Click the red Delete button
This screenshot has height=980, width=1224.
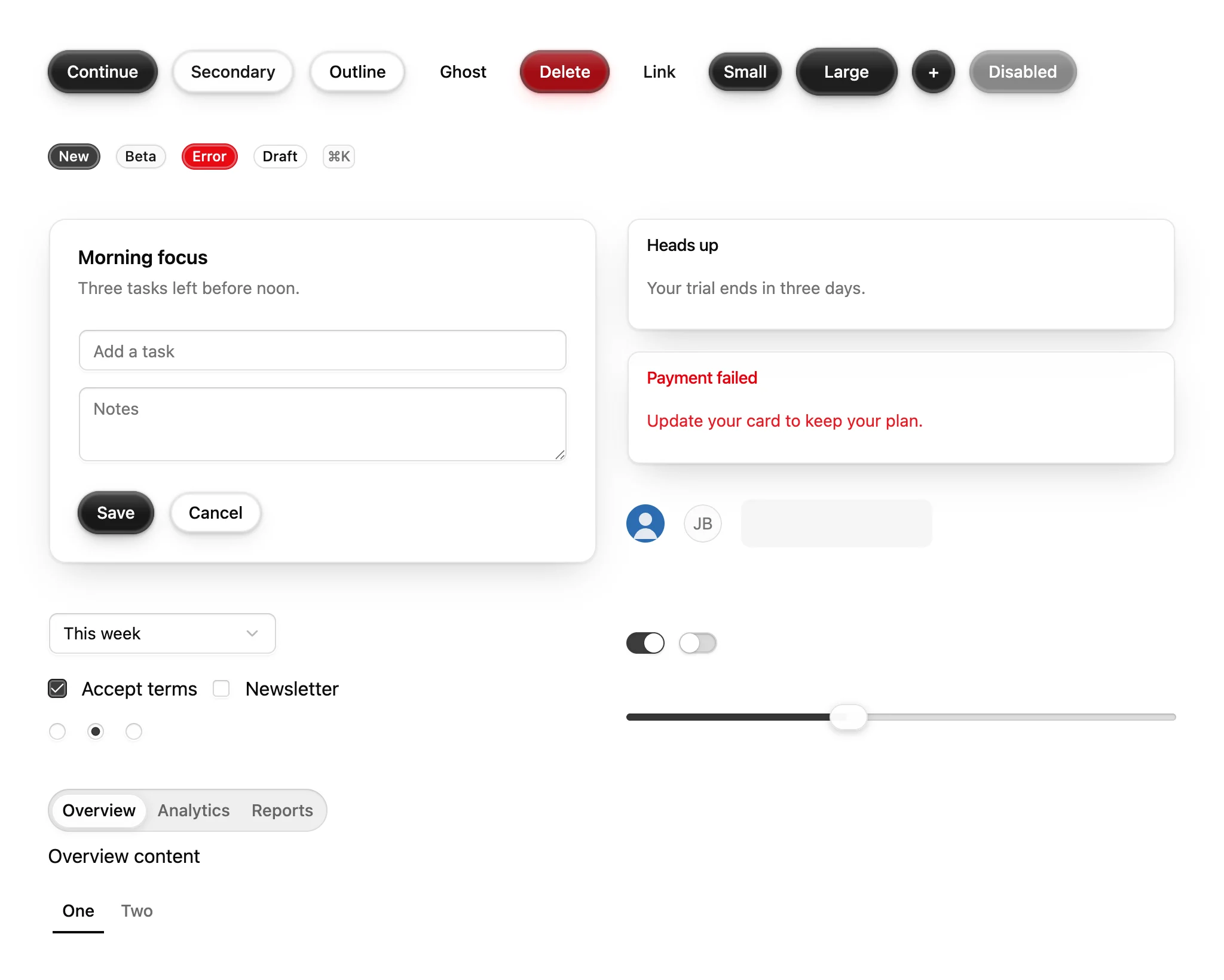click(x=565, y=72)
